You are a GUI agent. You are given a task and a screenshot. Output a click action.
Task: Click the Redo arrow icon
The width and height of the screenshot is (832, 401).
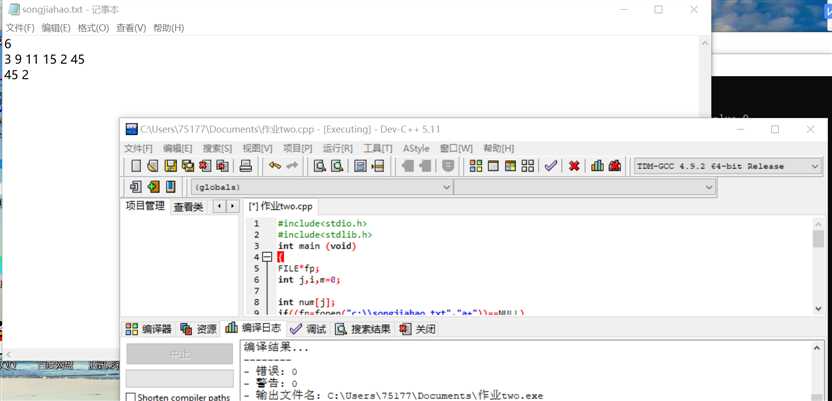point(292,166)
